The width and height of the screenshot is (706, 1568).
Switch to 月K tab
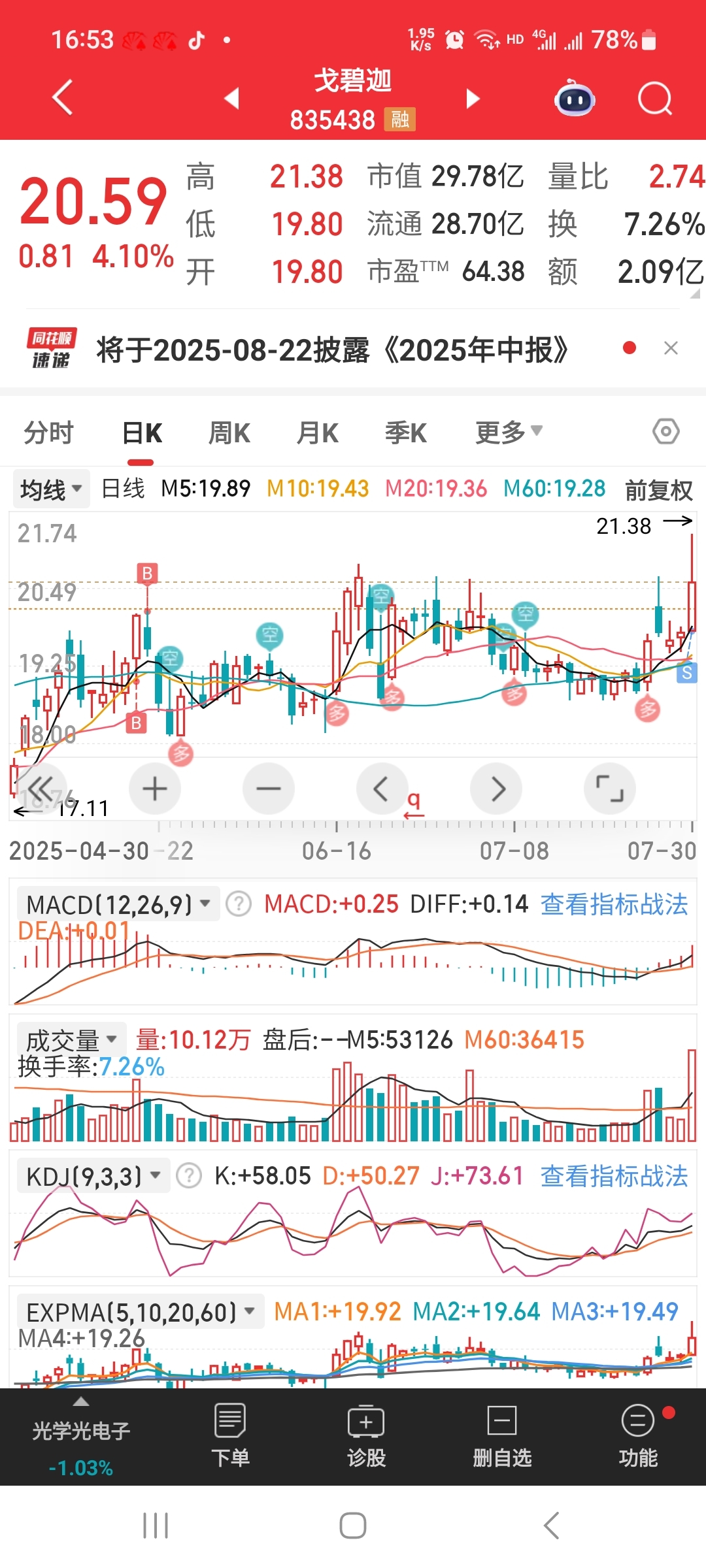tap(317, 433)
